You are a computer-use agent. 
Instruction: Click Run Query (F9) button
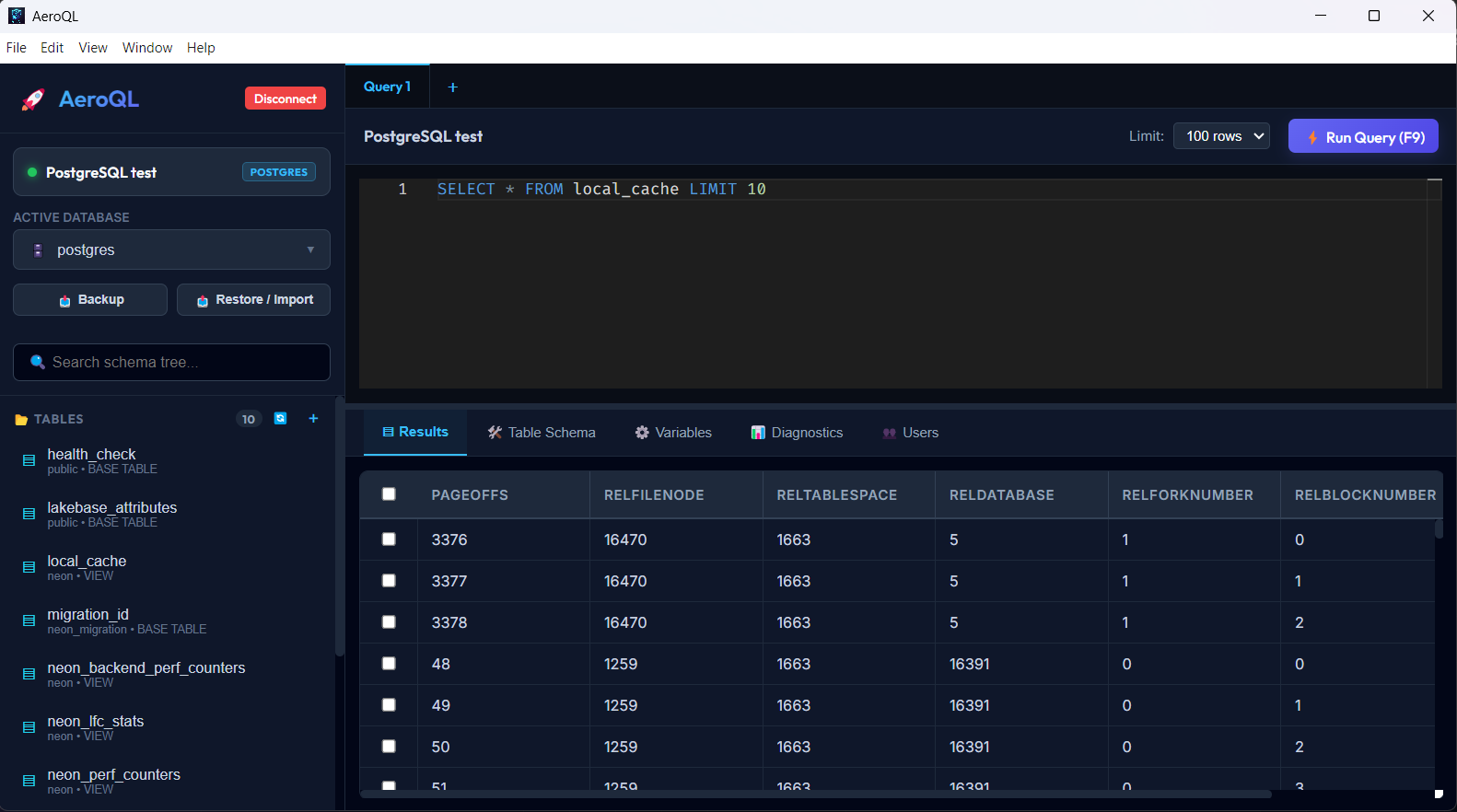coord(1363,137)
